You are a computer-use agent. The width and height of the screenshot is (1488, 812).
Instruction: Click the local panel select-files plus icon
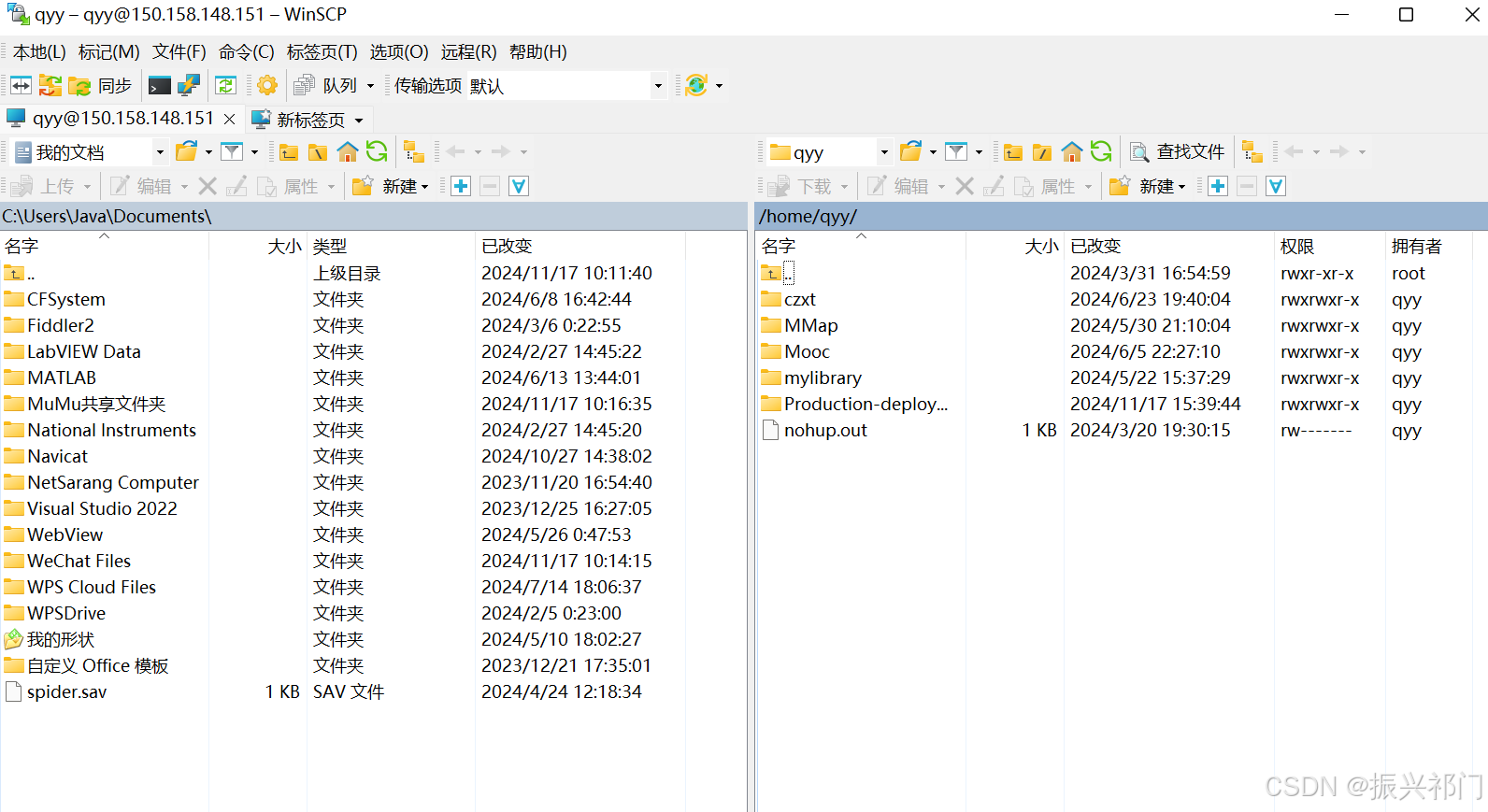click(461, 186)
